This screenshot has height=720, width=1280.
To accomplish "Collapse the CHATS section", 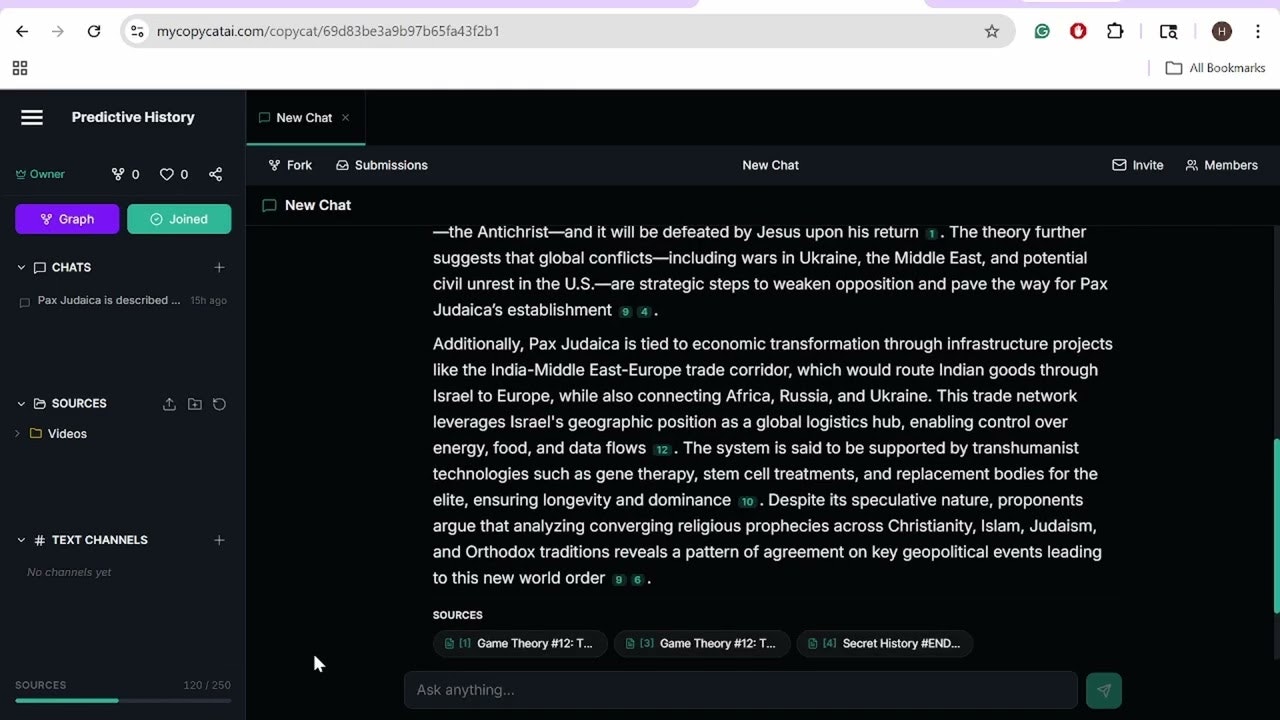I will point(21,267).
